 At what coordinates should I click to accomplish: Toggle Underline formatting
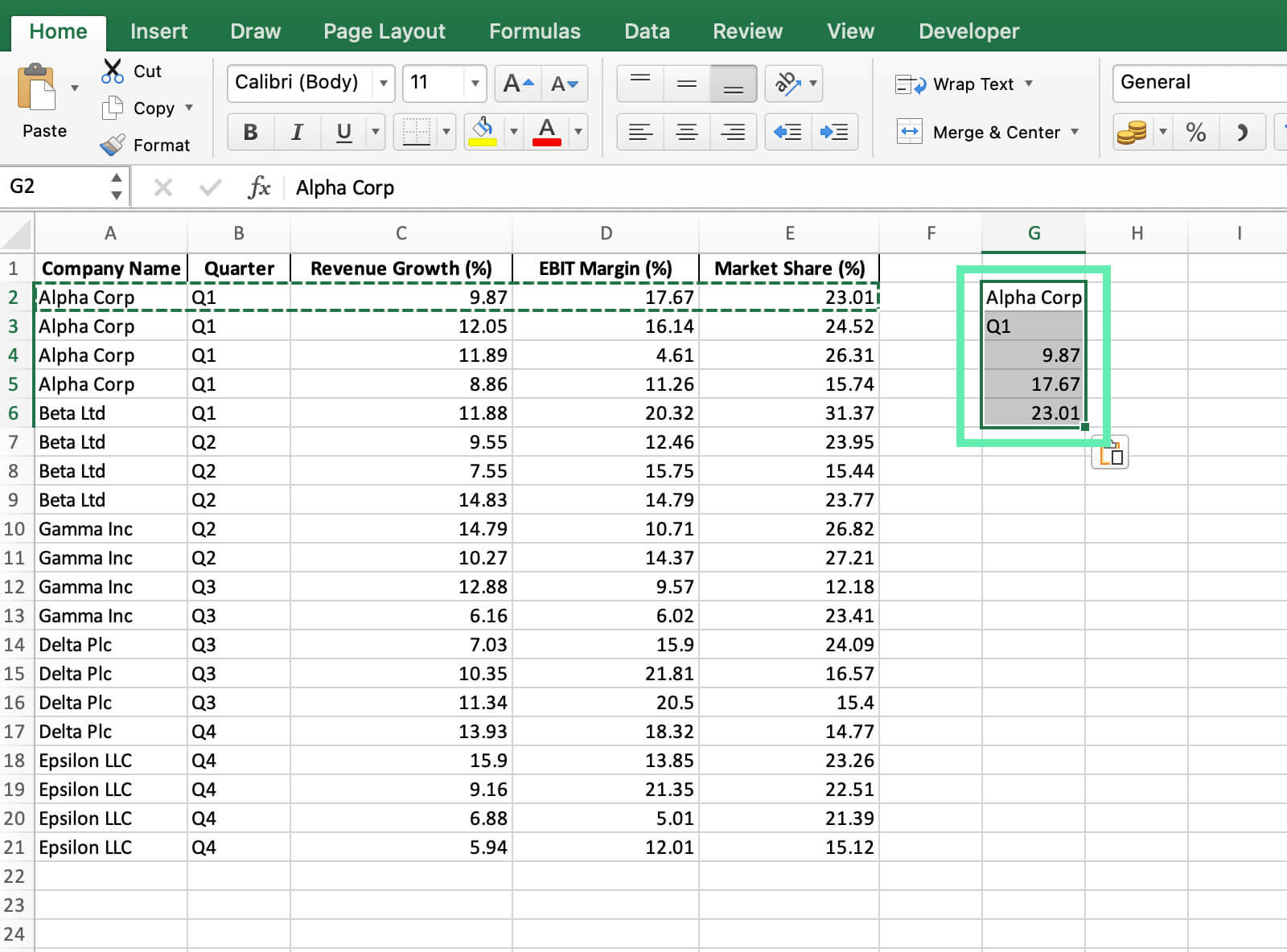tap(343, 132)
